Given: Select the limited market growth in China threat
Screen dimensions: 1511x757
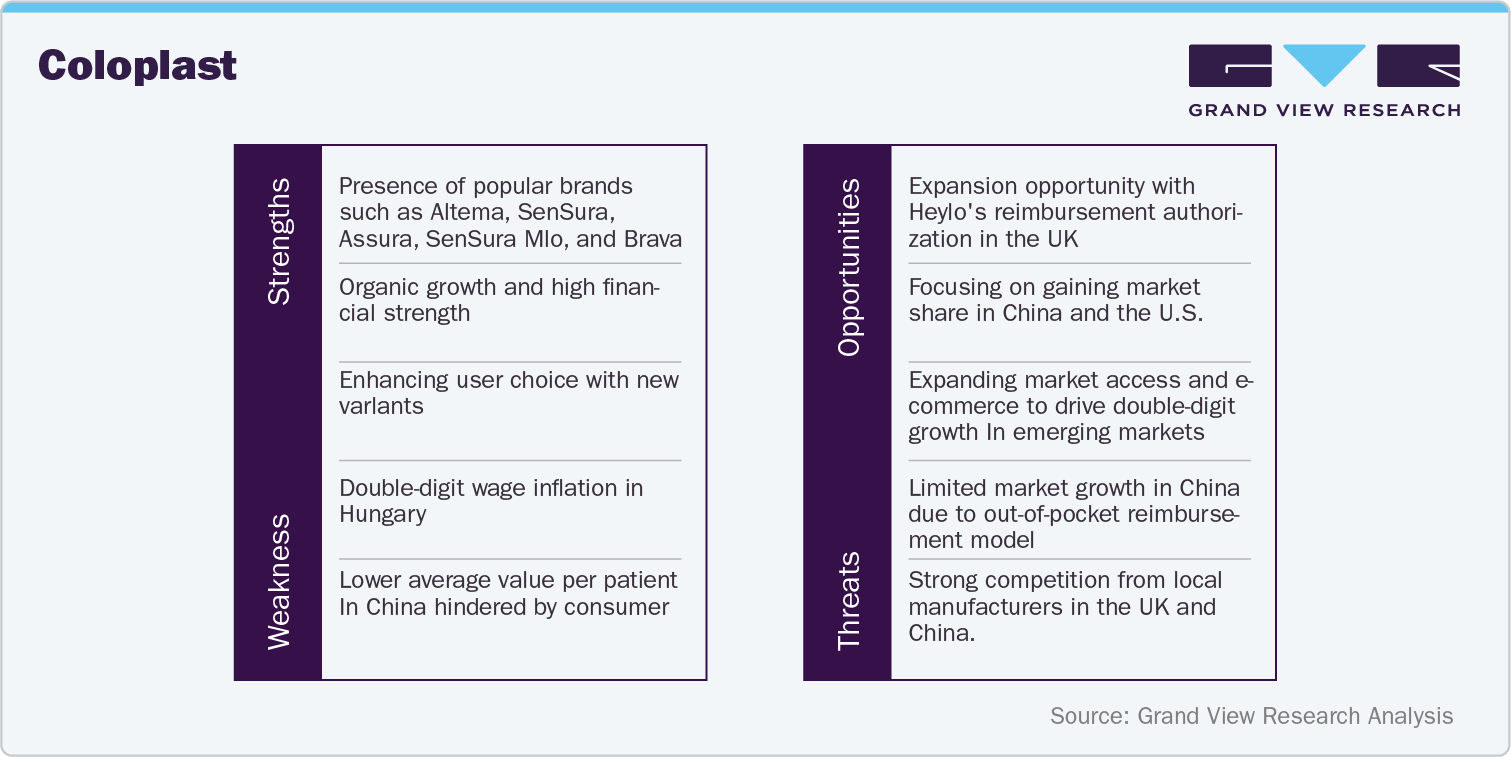Looking at the screenshot, I should click(x=1074, y=514).
